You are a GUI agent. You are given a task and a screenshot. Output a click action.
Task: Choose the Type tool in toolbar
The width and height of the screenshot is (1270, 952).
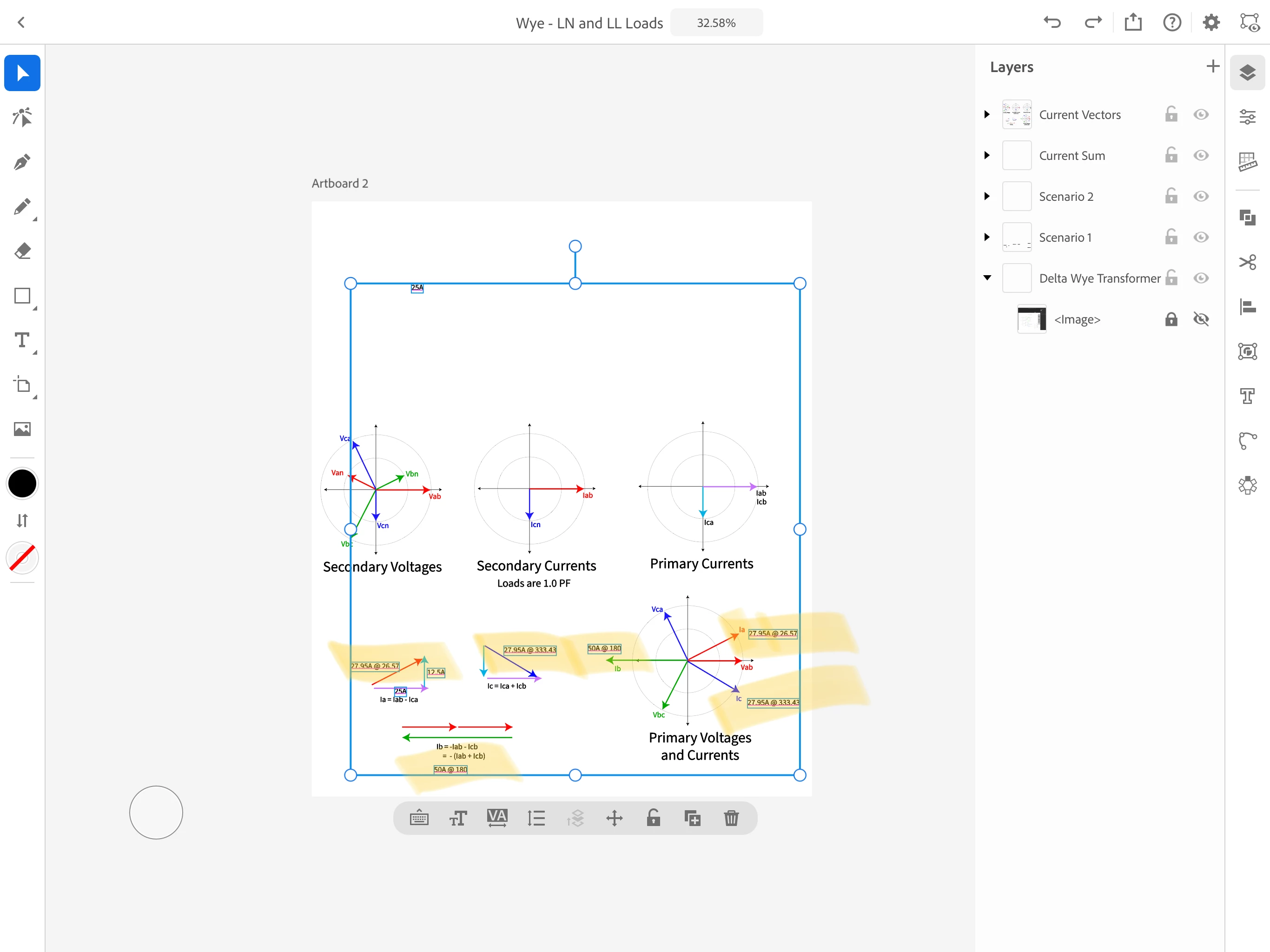tap(22, 340)
